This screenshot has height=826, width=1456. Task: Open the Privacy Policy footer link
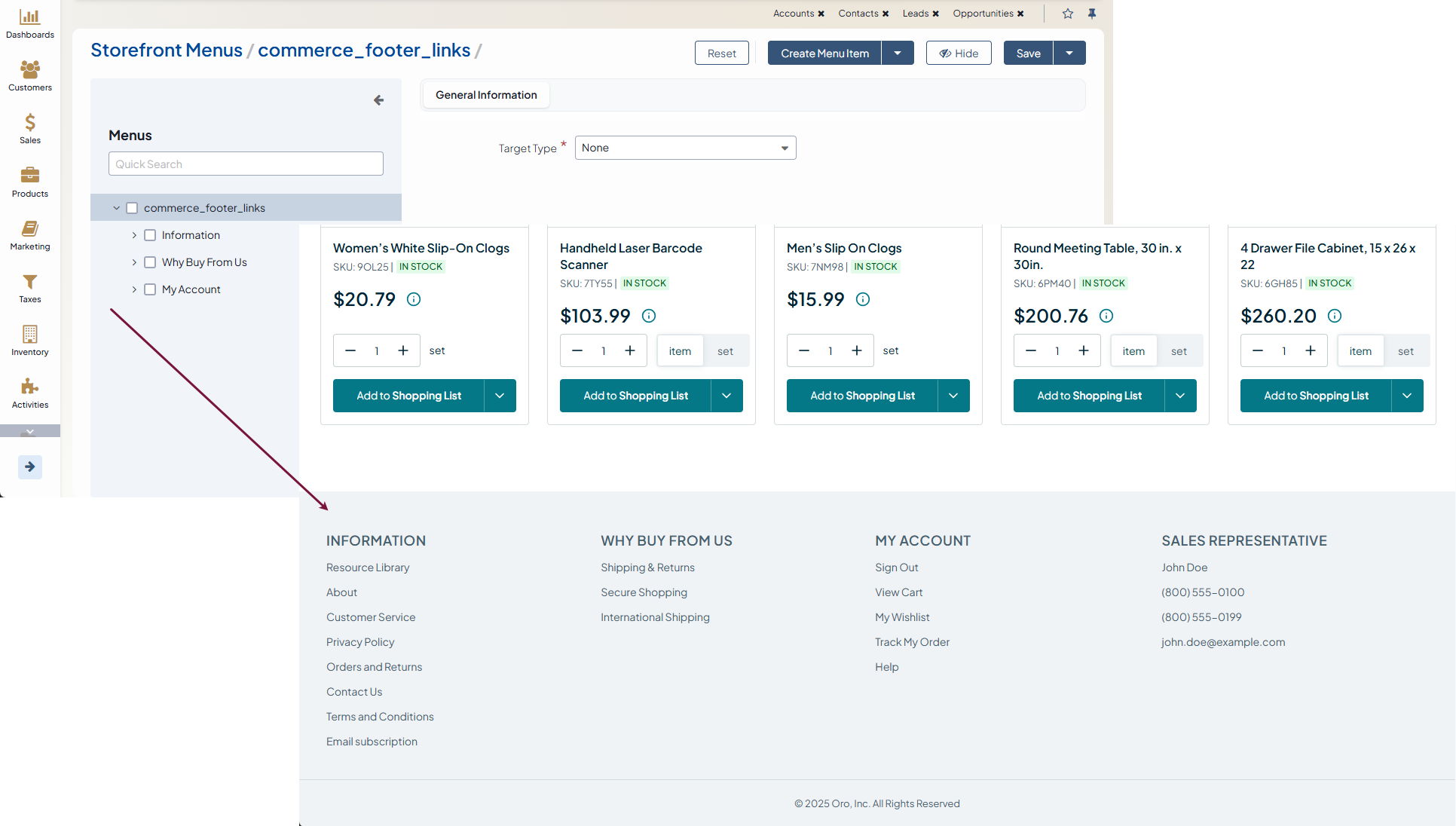[359, 642]
